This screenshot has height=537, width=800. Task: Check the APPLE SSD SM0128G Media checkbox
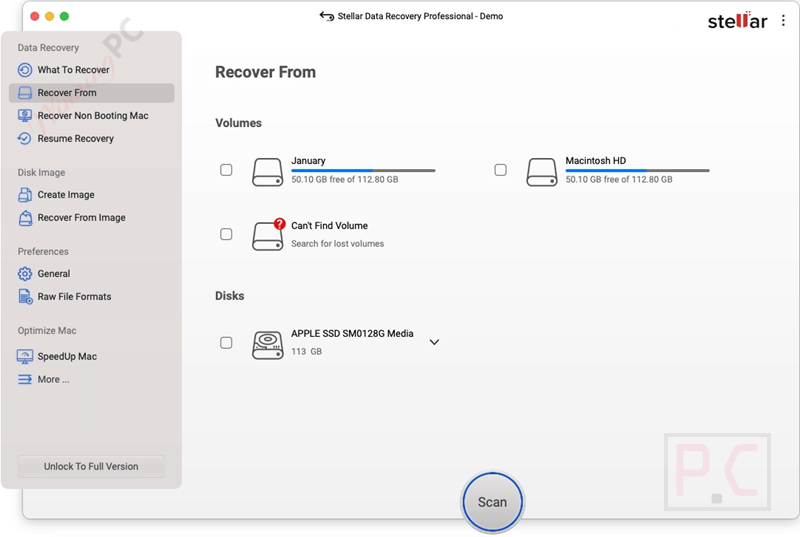point(226,343)
